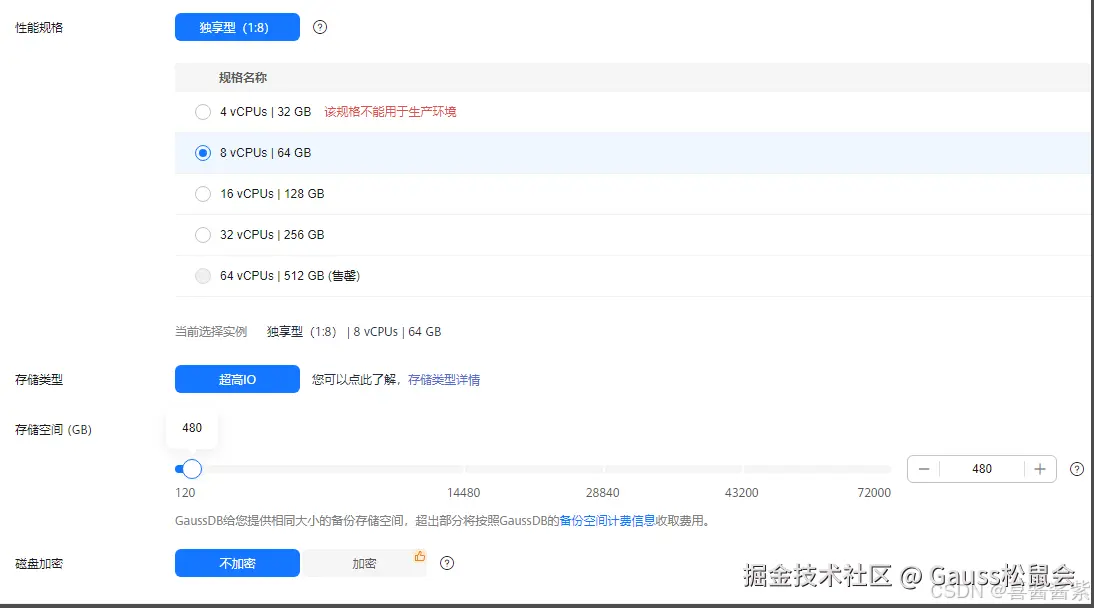This screenshot has height=608, width=1094.
Task: Click the help icon next to 磁盘加密 options
Action: 447,563
